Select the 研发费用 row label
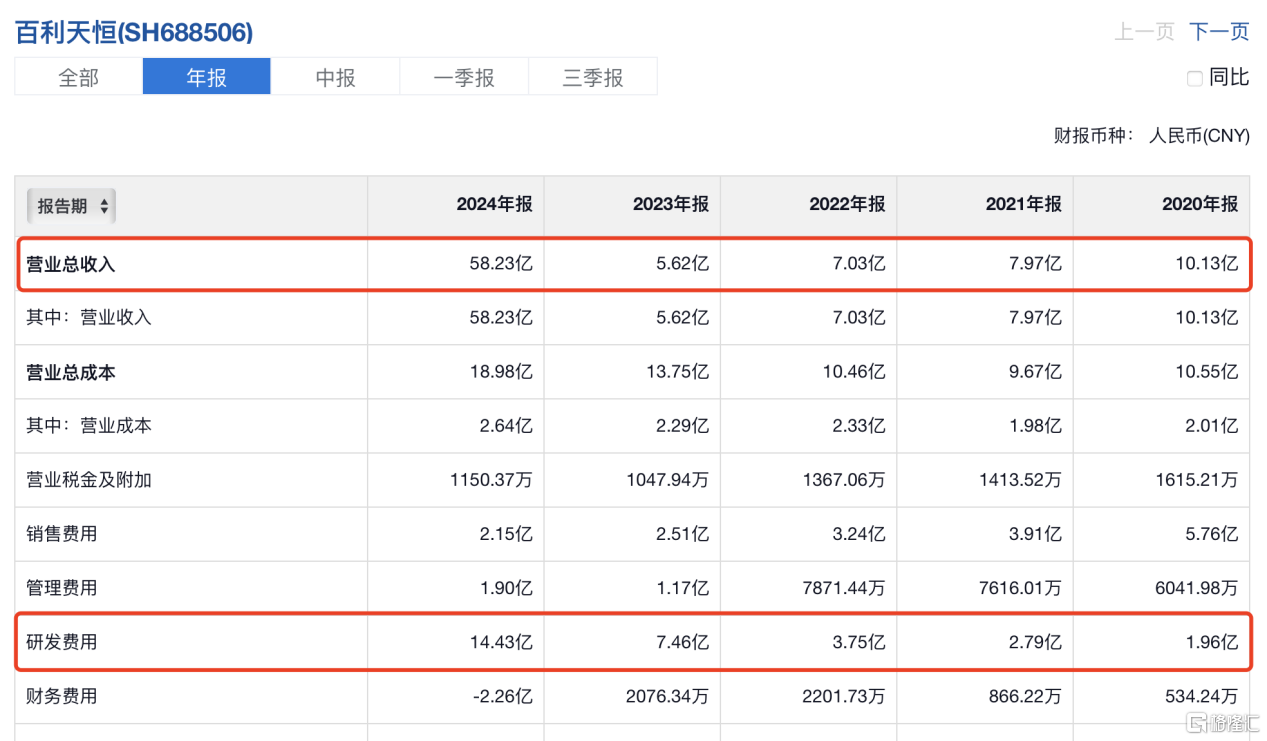This screenshot has height=741, width=1267. pyautogui.click(x=62, y=642)
